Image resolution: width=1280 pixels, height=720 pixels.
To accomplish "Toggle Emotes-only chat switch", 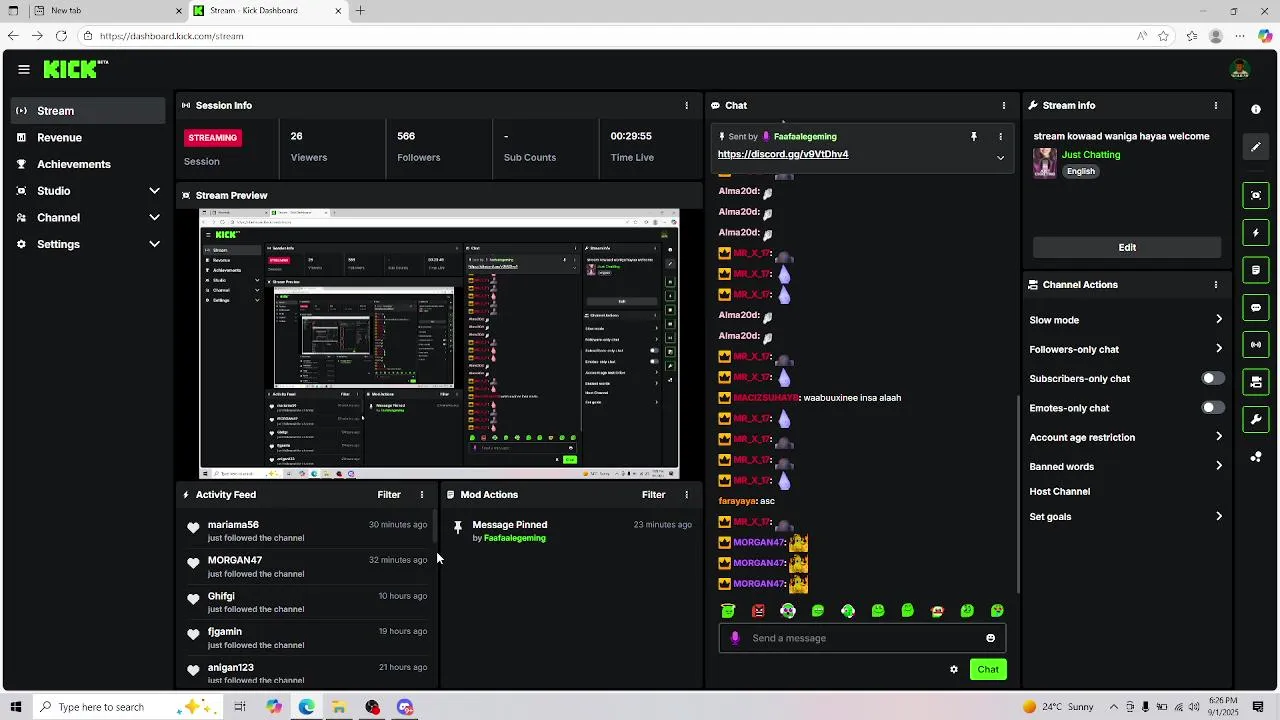I will (x=1212, y=408).
